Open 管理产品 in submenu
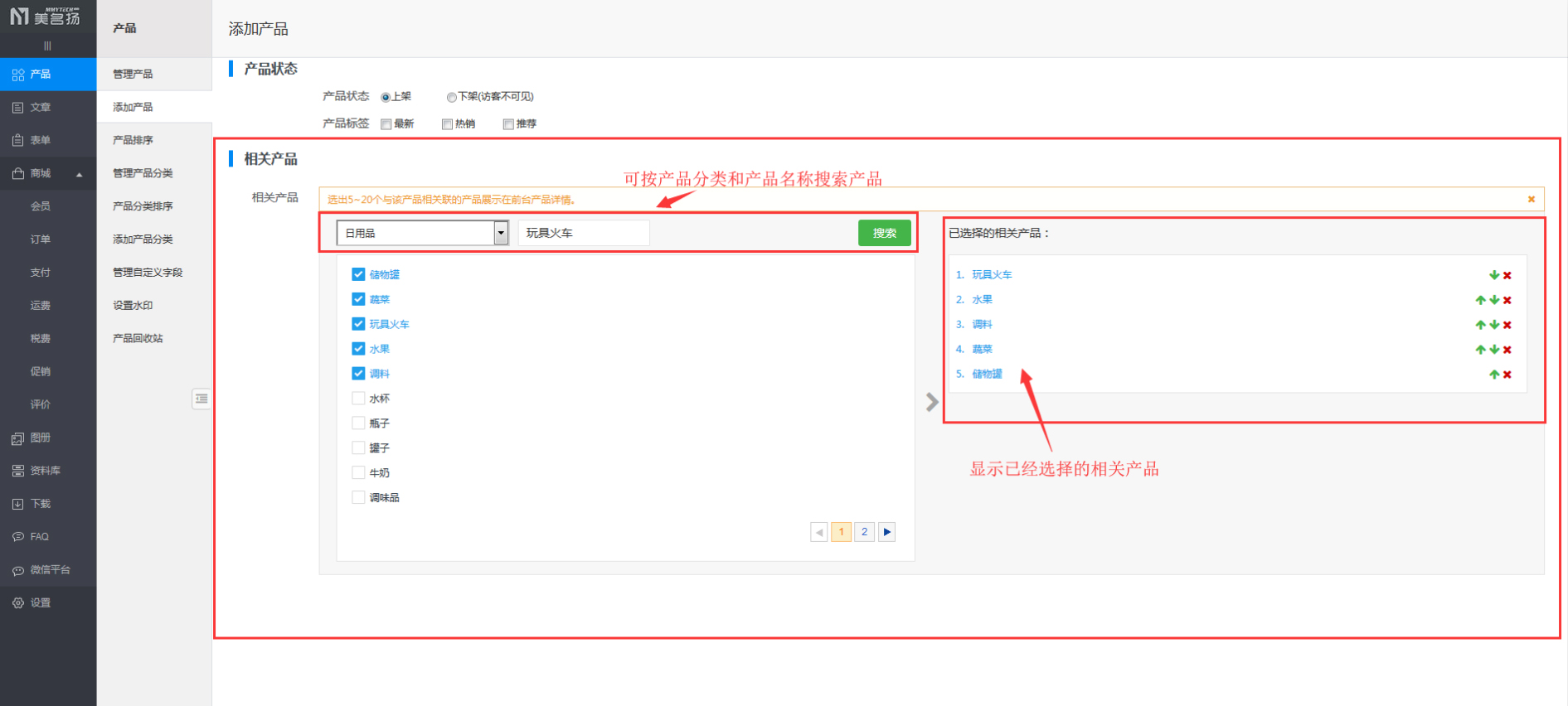 click(133, 74)
